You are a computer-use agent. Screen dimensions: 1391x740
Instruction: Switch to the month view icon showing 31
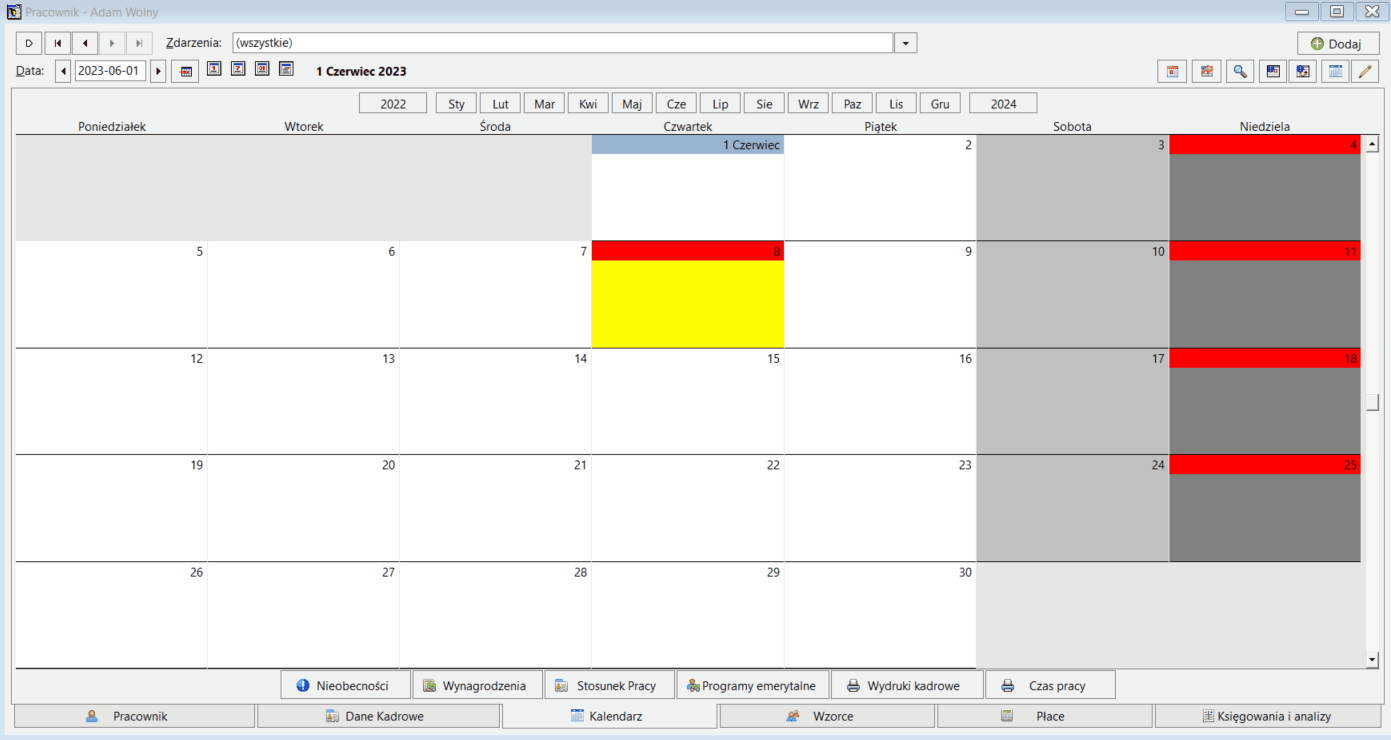tap(262, 69)
